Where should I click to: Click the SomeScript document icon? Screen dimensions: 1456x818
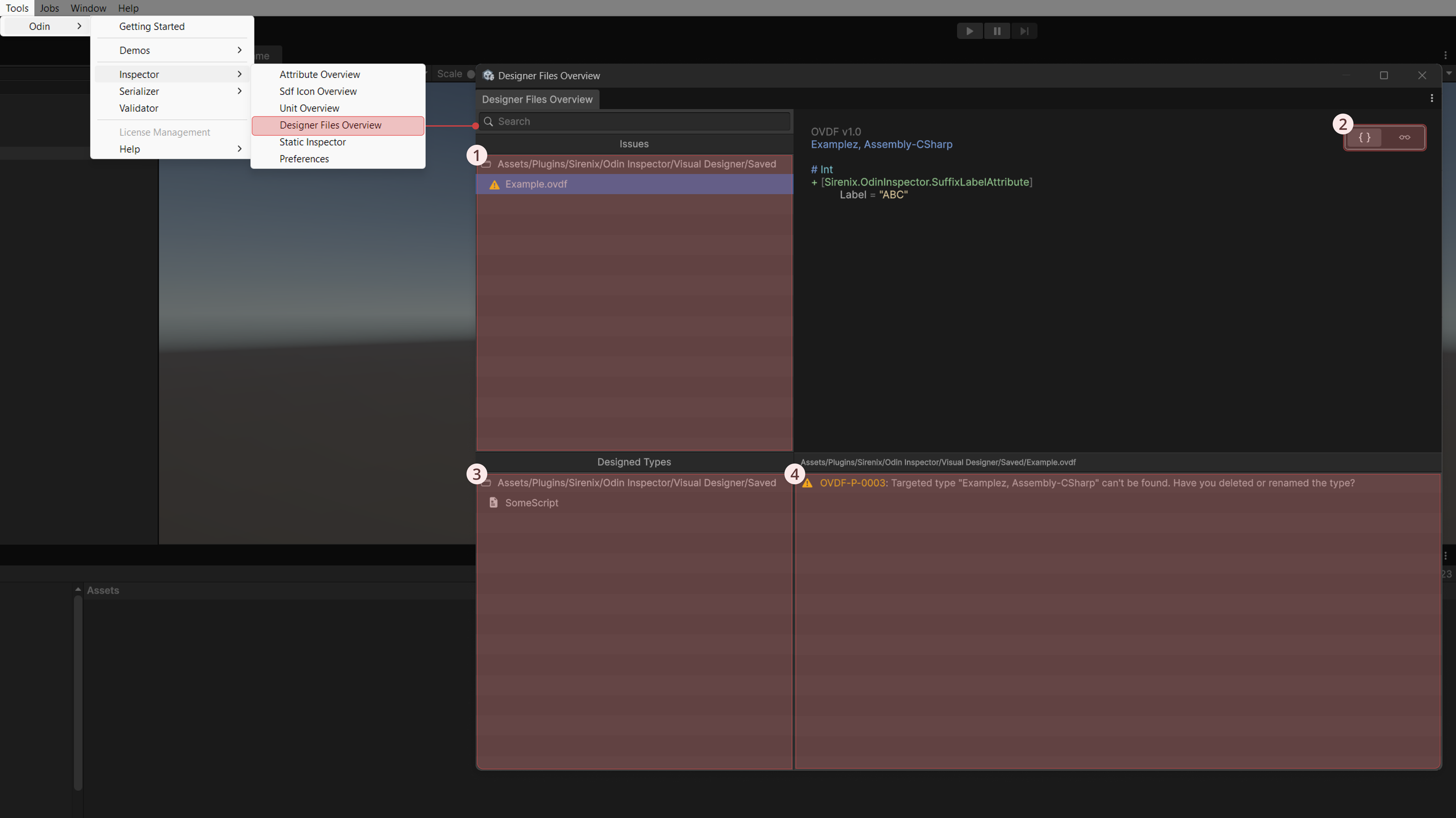click(x=494, y=503)
